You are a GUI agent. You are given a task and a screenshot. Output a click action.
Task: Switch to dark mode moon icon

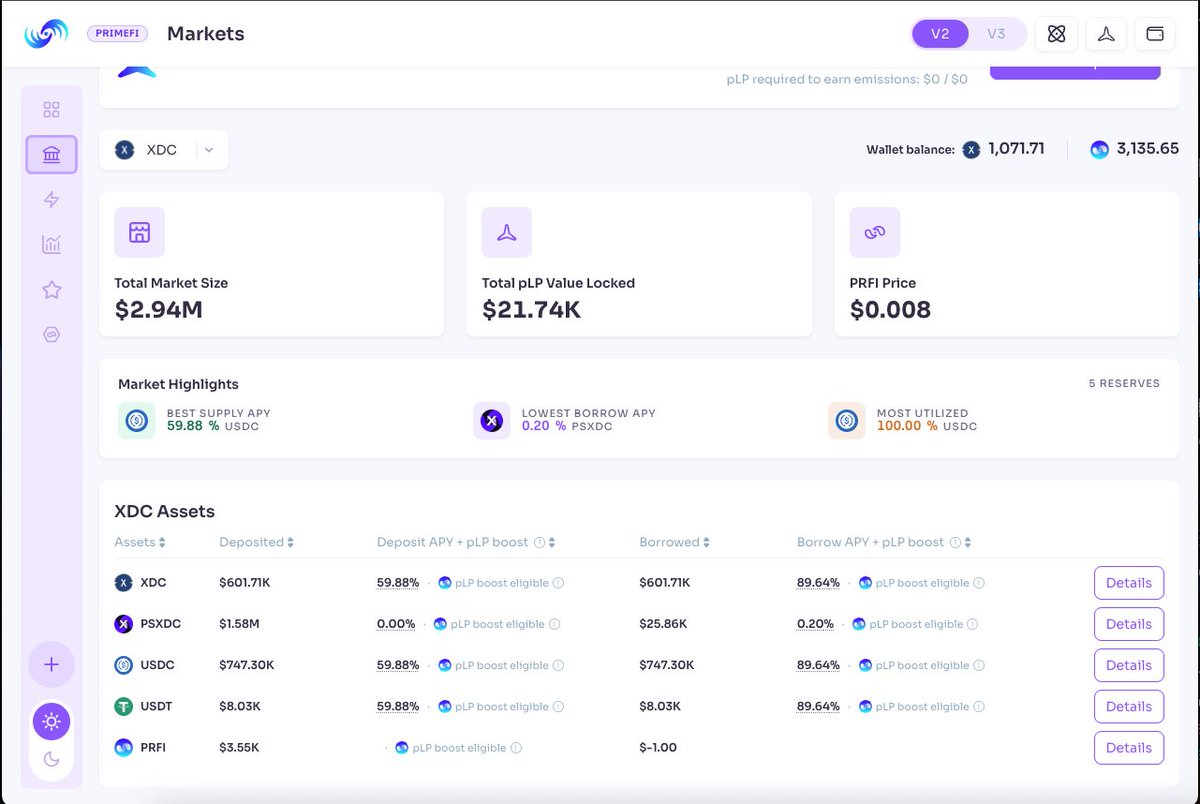tap(52, 759)
